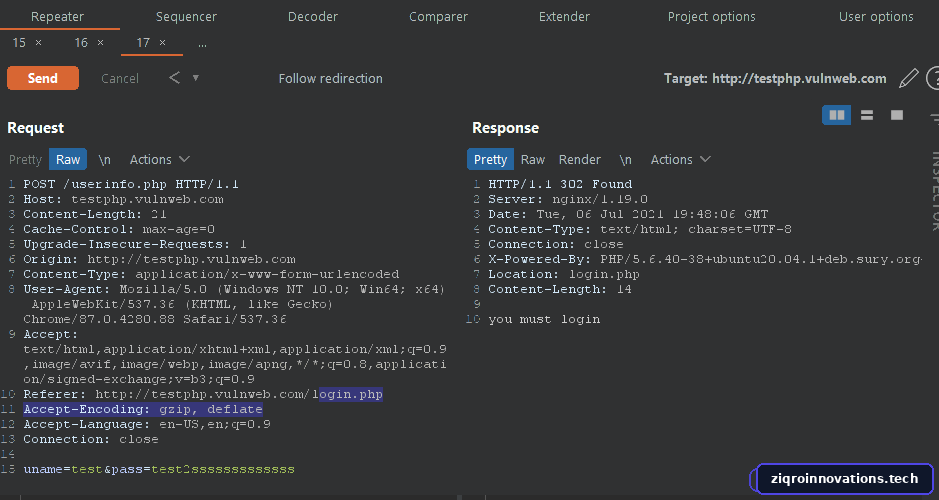Close Repeater tab 17

click(162, 43)
